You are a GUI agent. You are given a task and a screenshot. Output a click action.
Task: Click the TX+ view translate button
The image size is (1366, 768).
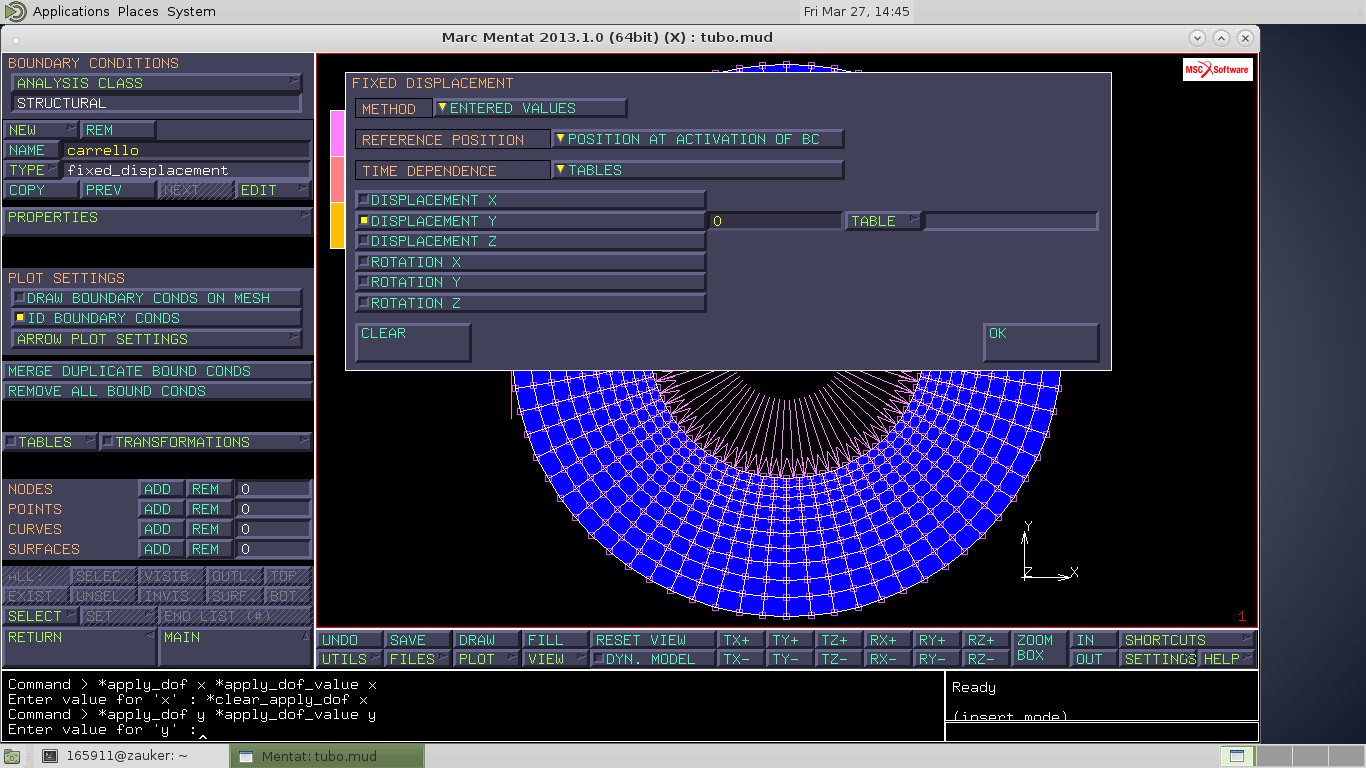click(741, 640)
